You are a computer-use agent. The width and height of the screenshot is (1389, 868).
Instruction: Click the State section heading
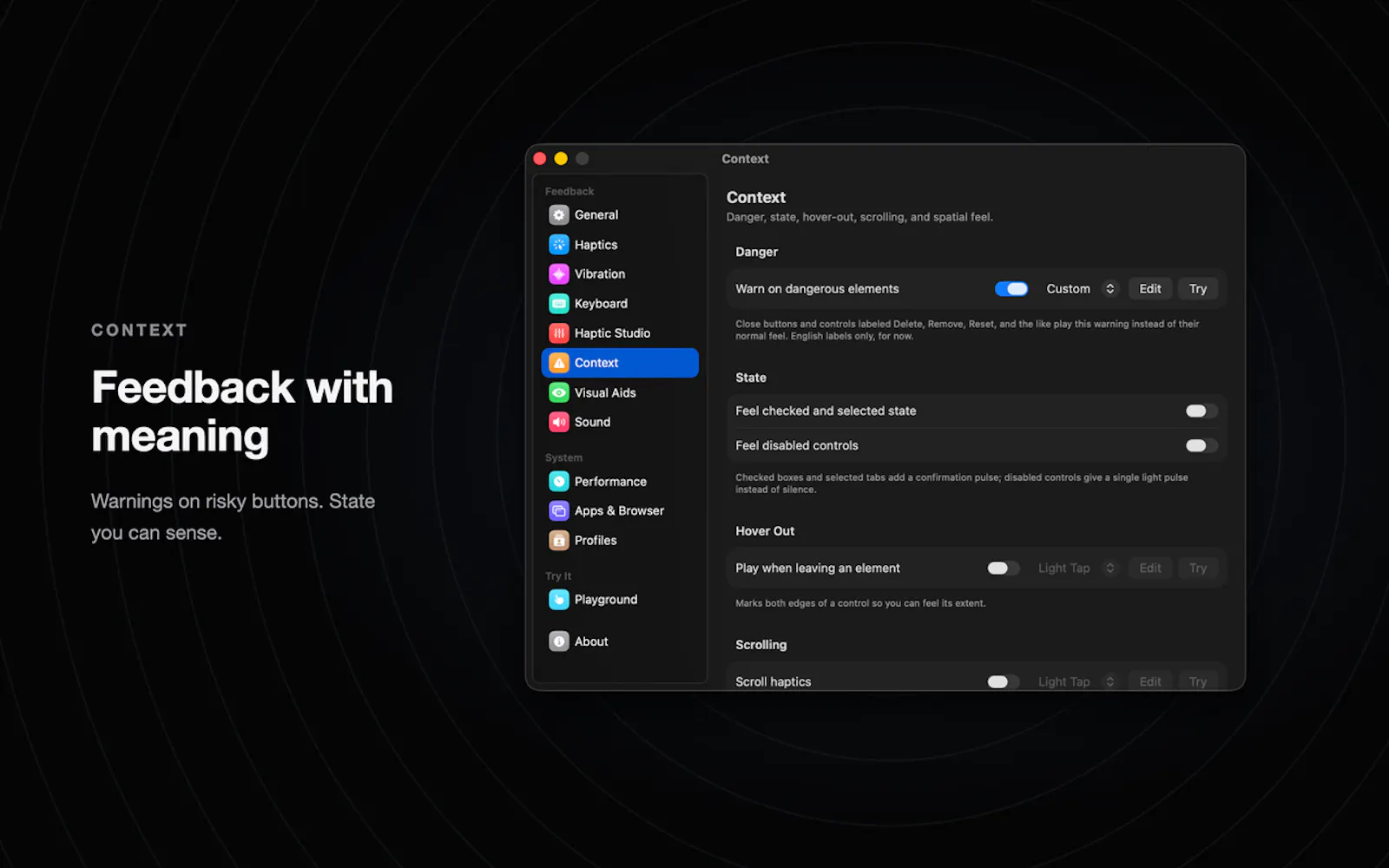click(x=751, y=378)
